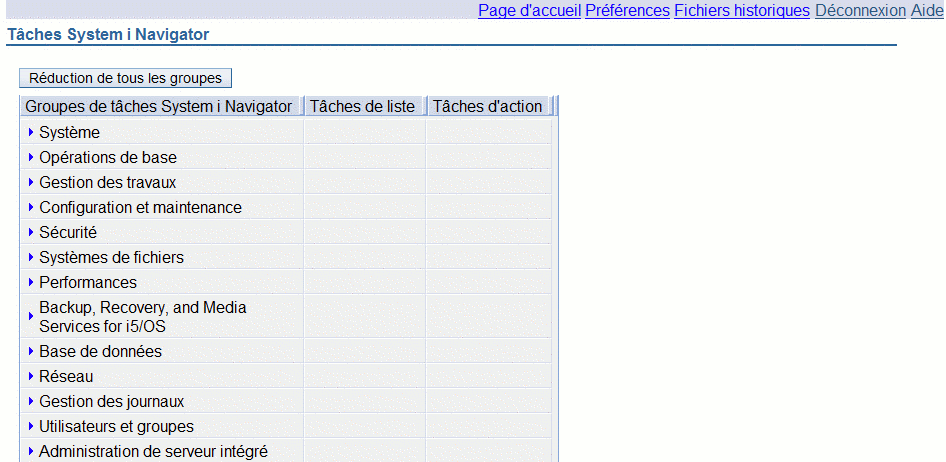Select Backup, Recovery, and Media Services label
Viewport: 946px width, 462px height.
[143, 317]
